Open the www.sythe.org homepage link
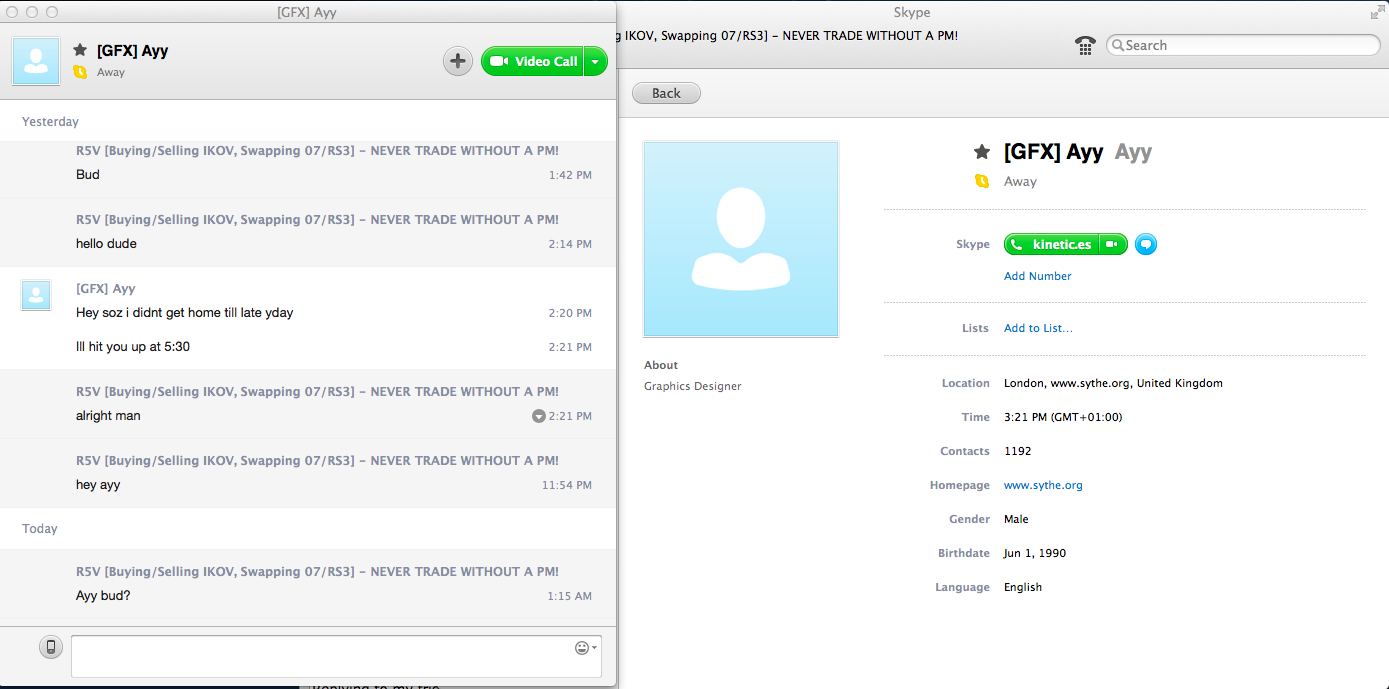Screen dimensions: 1389x689 point(1043,485)
